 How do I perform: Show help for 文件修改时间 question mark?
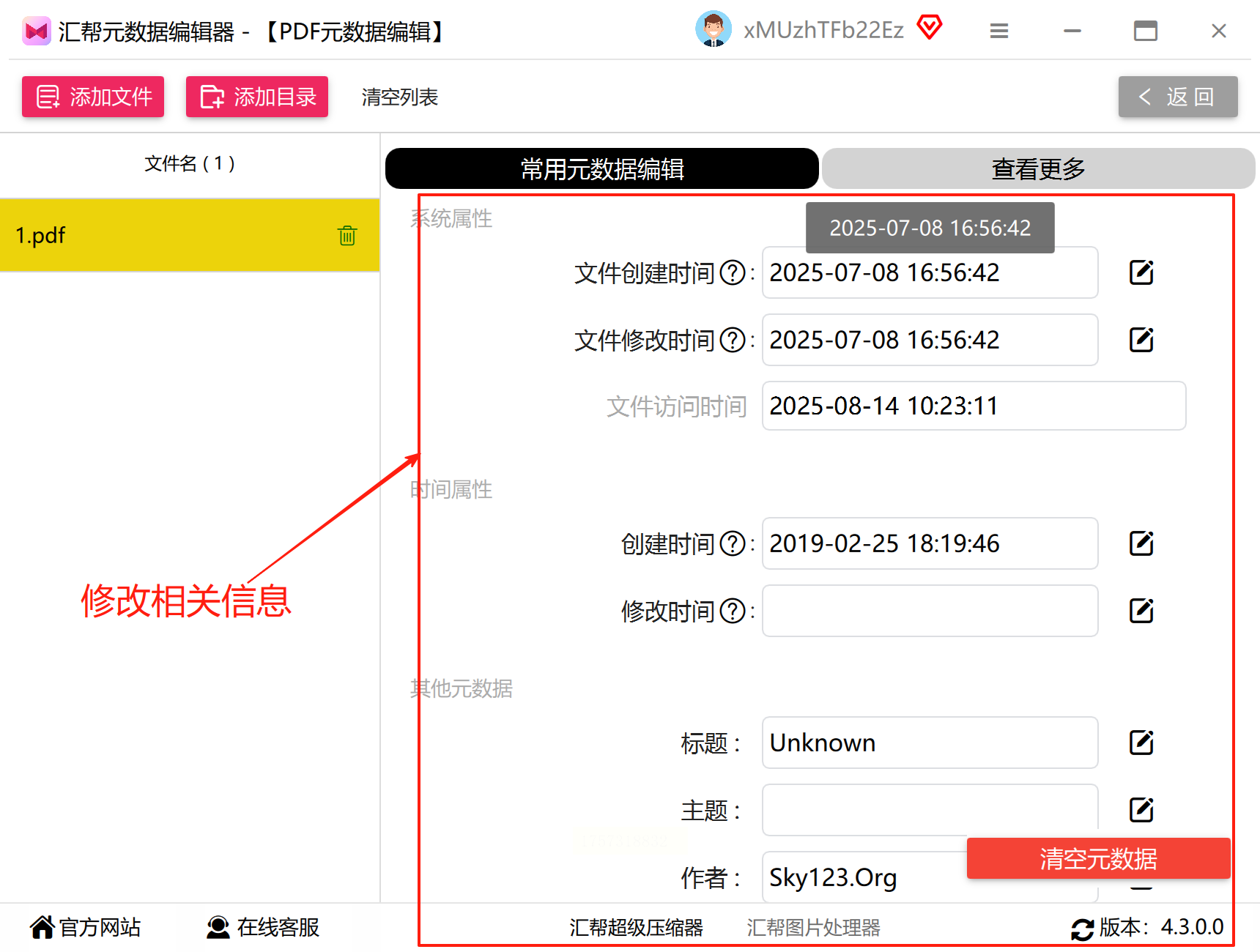coord(733,341)
